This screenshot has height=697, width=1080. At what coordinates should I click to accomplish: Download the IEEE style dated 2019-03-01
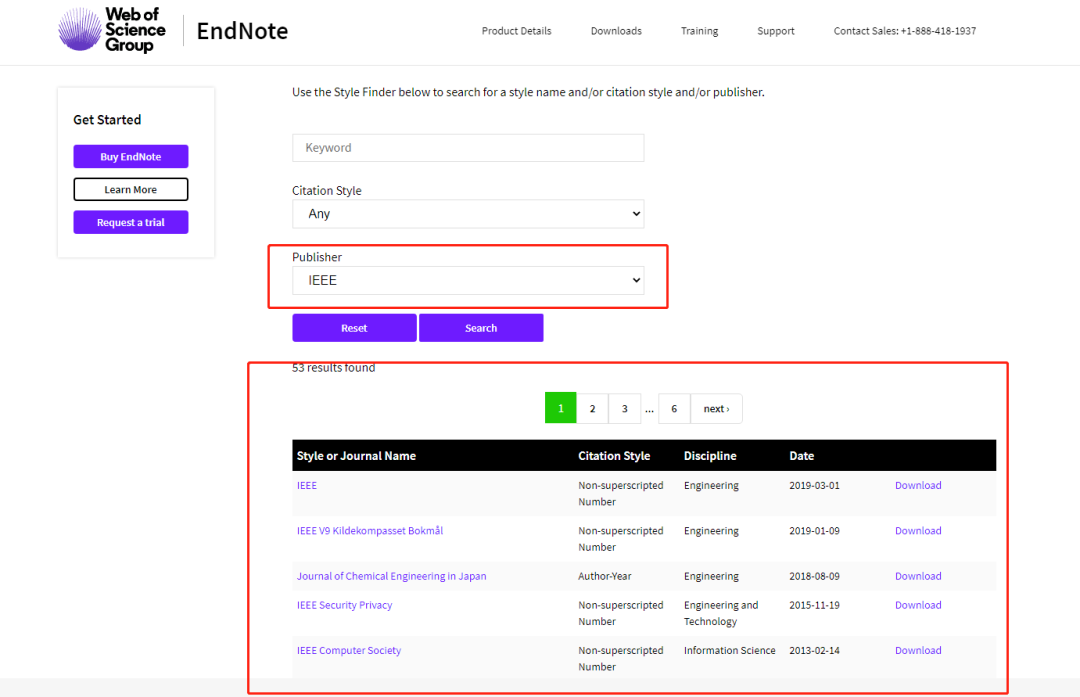point(918,486)
